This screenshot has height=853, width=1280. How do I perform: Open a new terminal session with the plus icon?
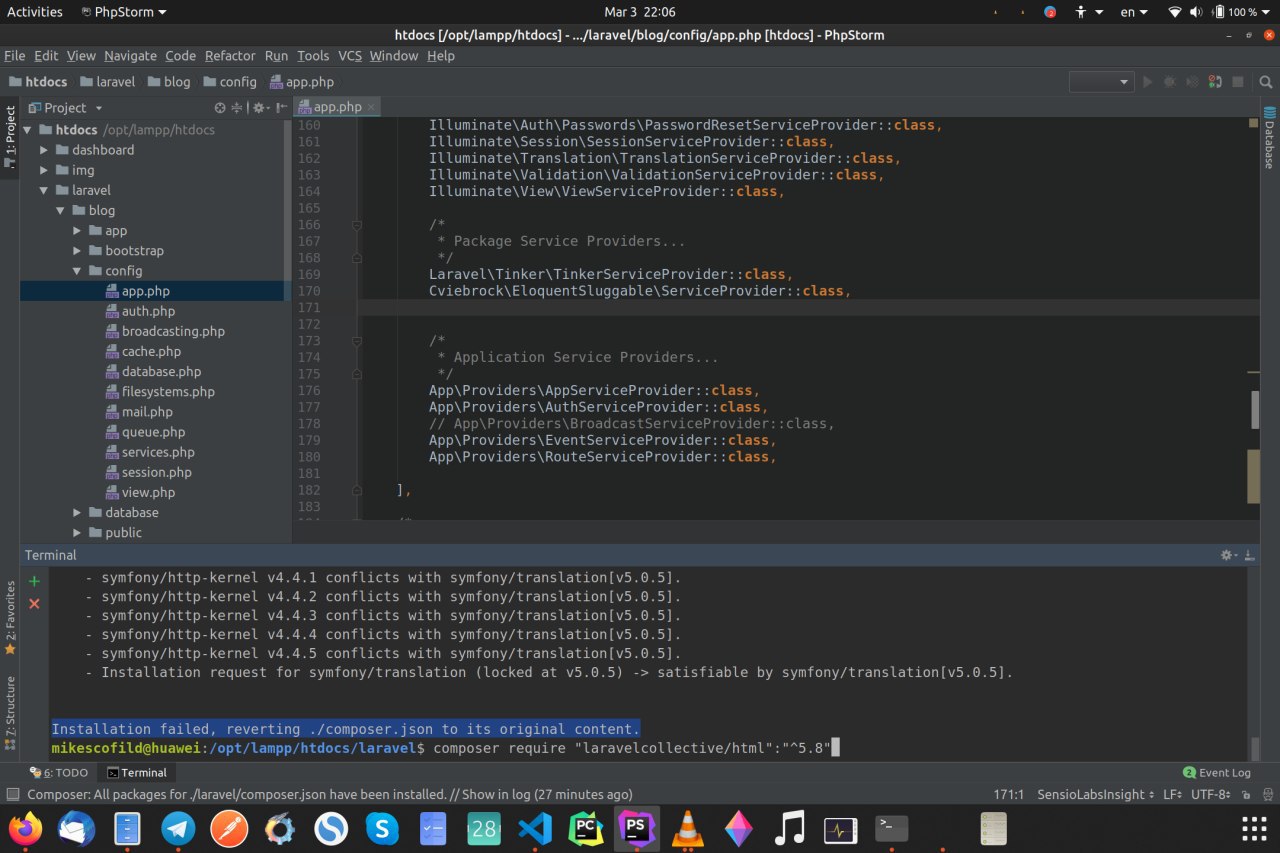tap(34, 581)
